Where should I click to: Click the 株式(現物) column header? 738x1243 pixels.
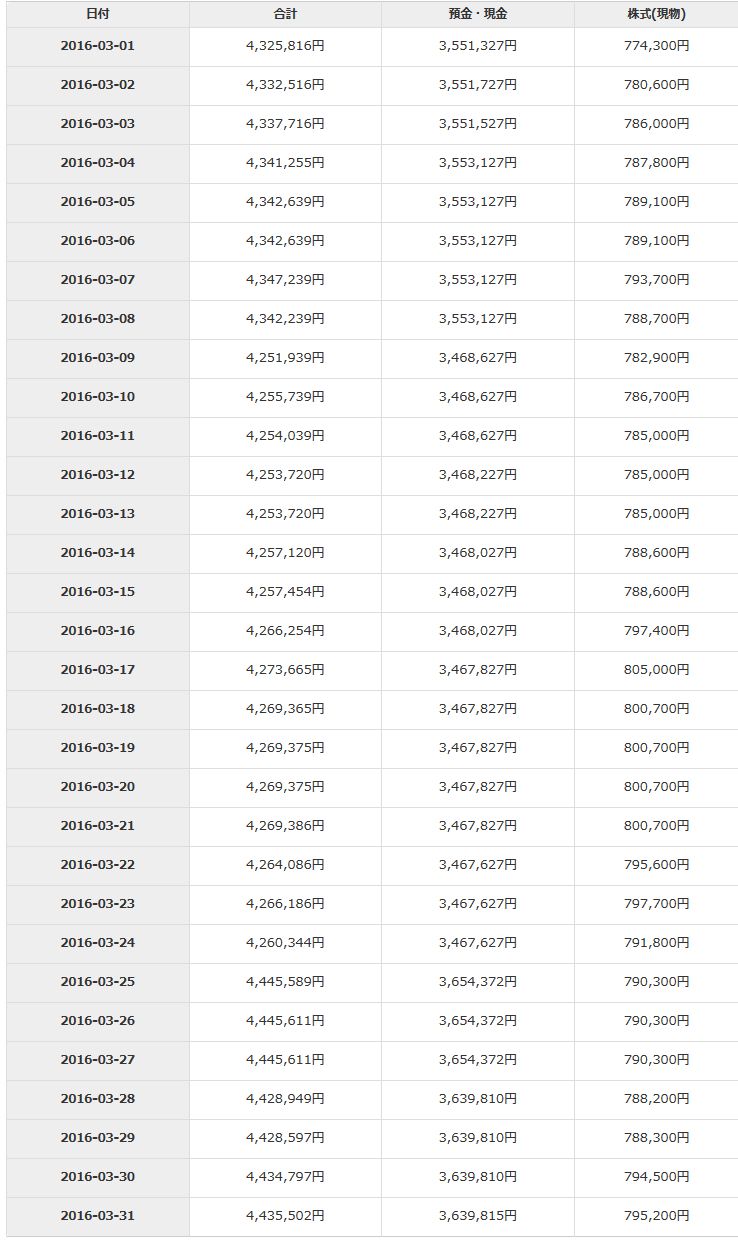[x=657, y=14]
